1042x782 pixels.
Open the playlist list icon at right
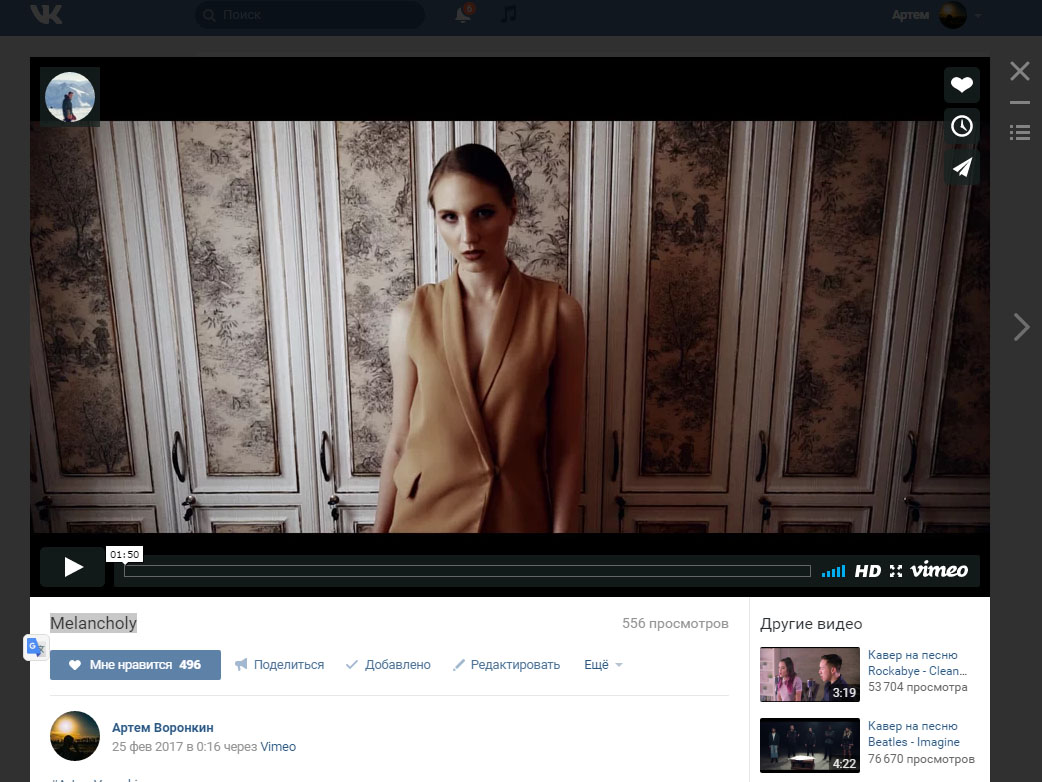pyautogui.click(x=1019, y=132)
